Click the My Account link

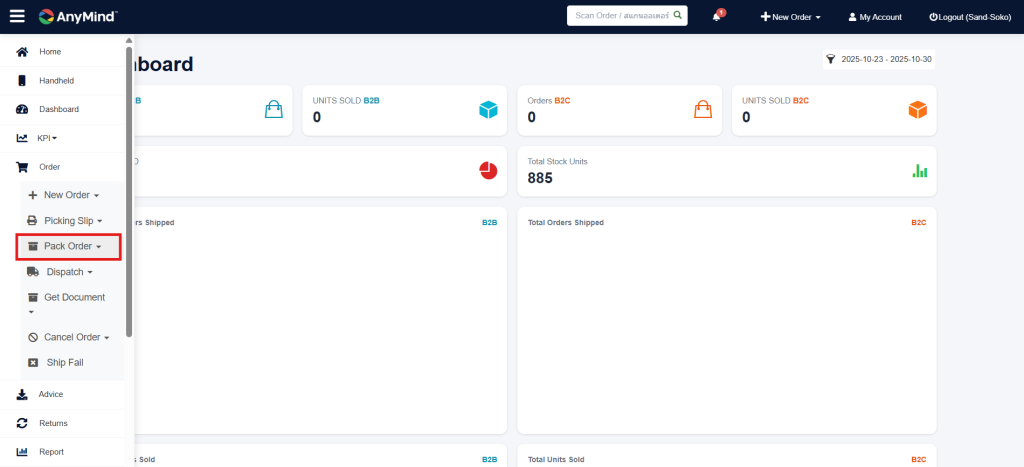(x=875, y=17)
